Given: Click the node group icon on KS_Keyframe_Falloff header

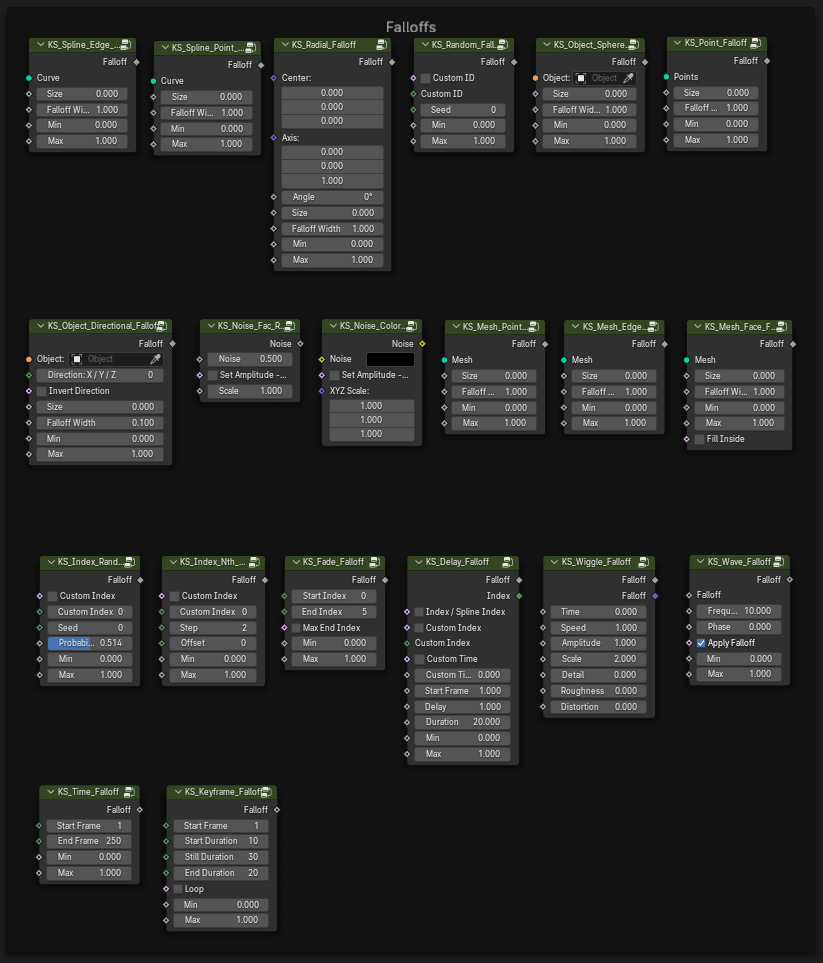Looking at the screenshot, I should pos(266,791).
